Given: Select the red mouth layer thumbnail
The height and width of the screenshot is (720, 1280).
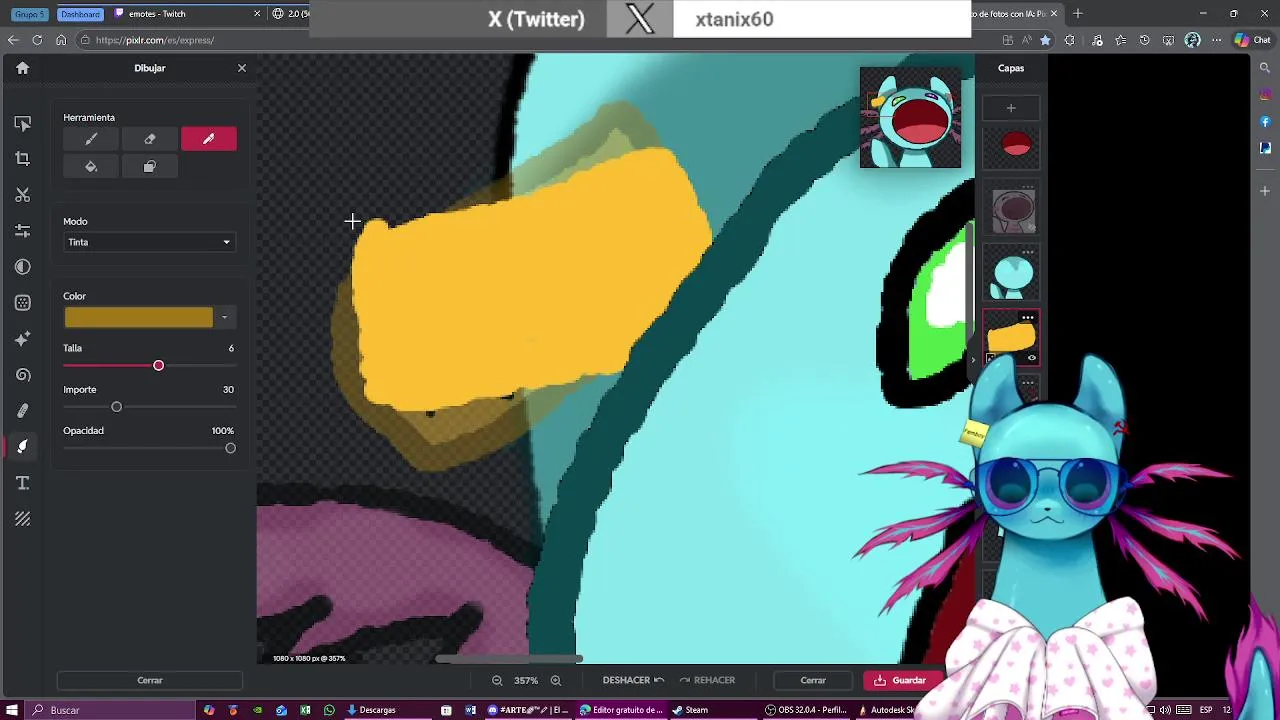Looking at the screenshot, I should coord(1011,147).
